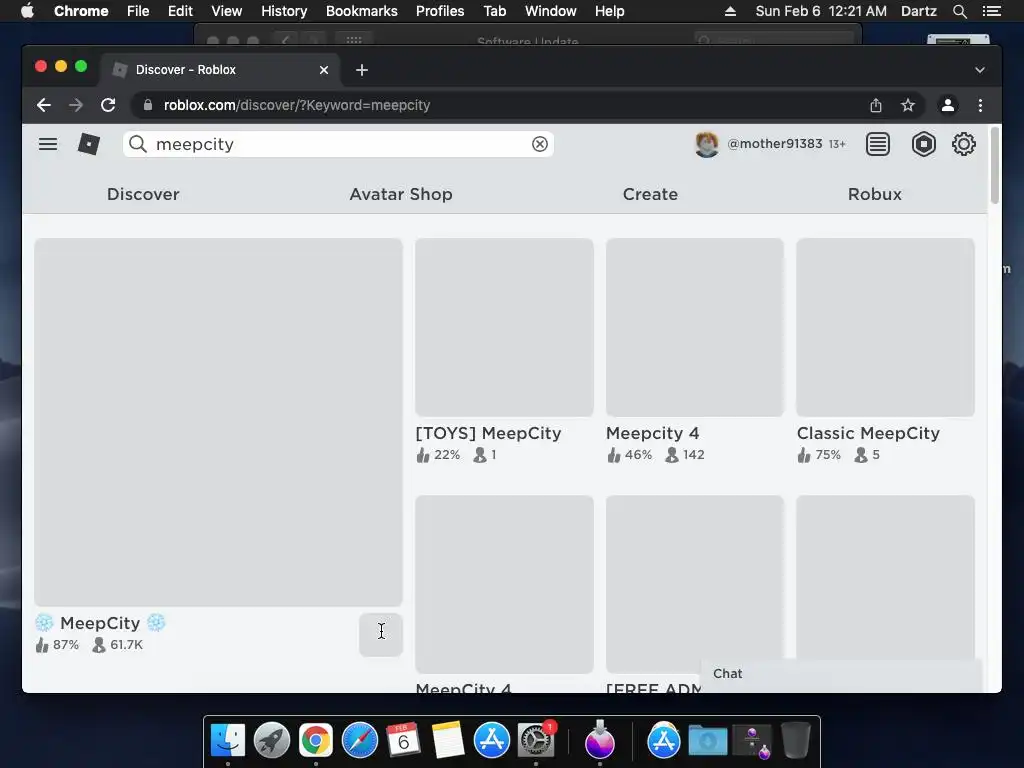Go to the Robux tab
The height and width of the screenshot is (768, 1024).
coord(874,194)
